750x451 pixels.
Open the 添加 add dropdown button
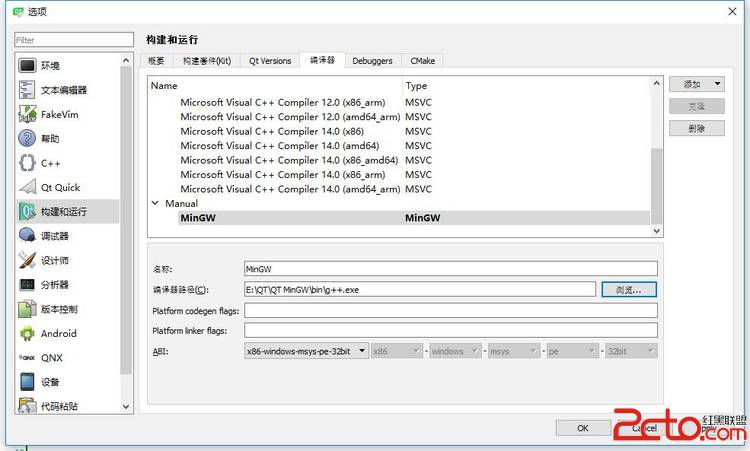(x=696, y=84)
